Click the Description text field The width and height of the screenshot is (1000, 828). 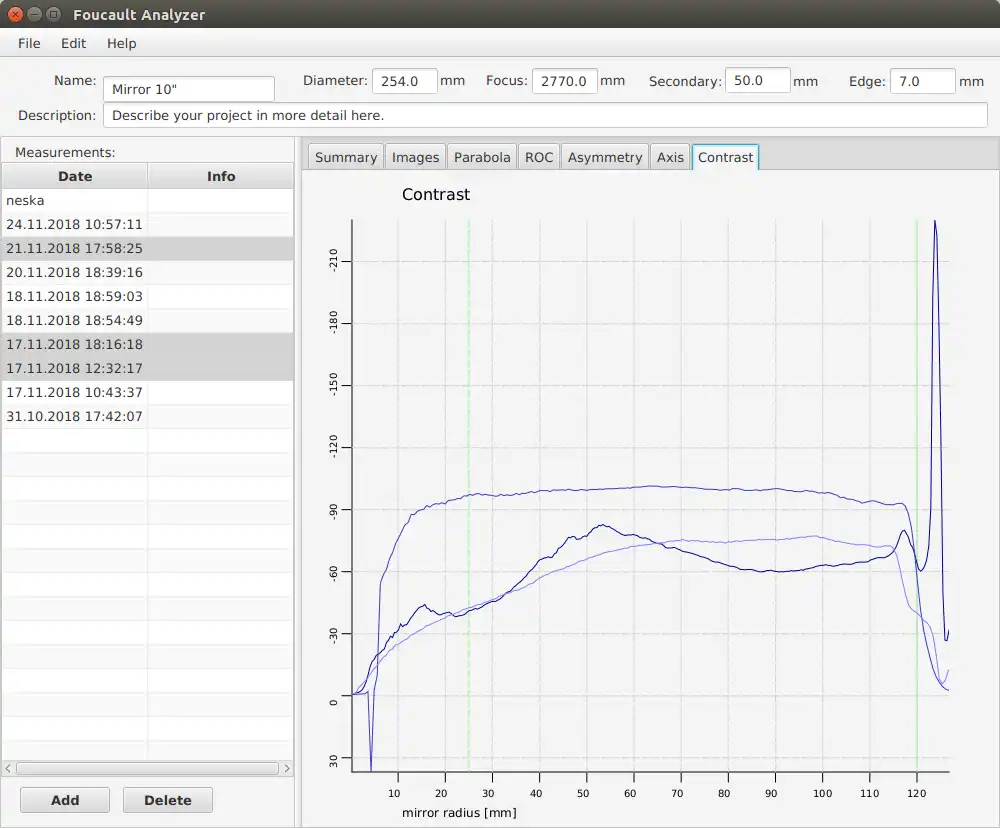[x=544, y=115]
